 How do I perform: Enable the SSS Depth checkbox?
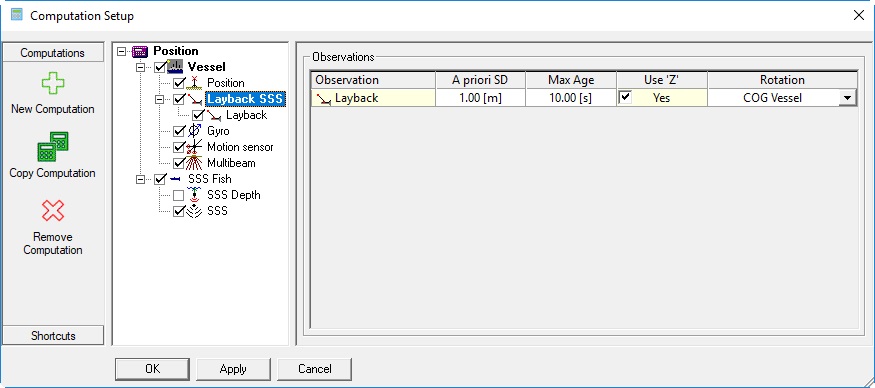point(179,195)
